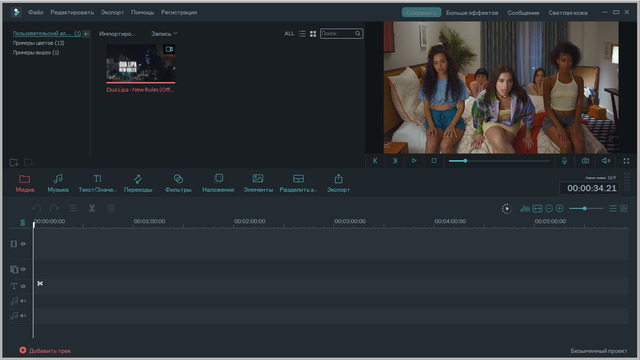Switch media library to list view

(x=302, y=34)
